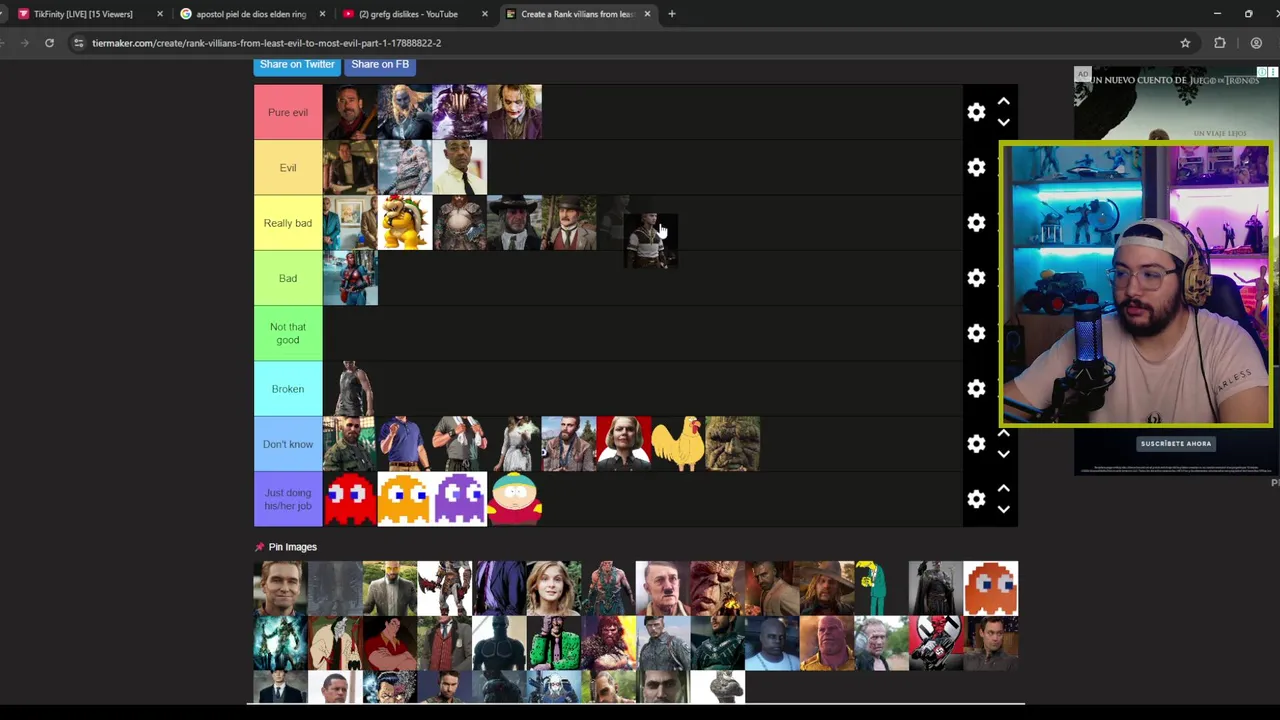
Task: Select the purple Pac-Man ghost image
Action: pos(459,499)
